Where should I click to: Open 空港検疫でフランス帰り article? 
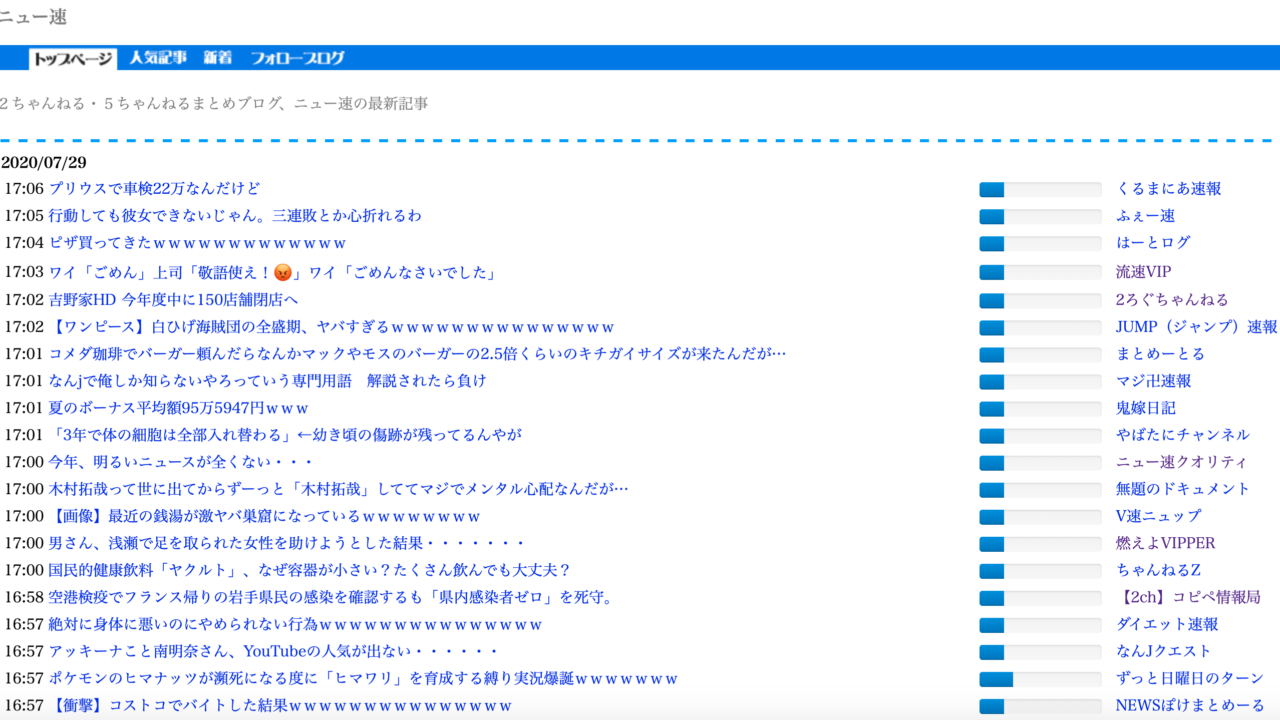pyautogui.click(x=331, y=598)
